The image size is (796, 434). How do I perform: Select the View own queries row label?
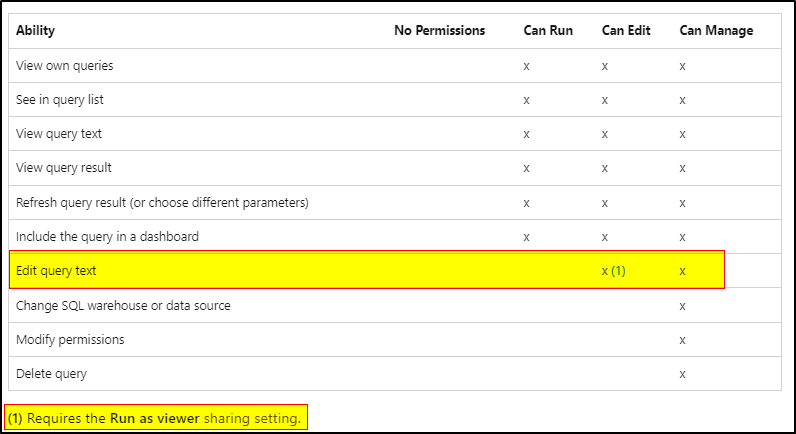[64, 66]
